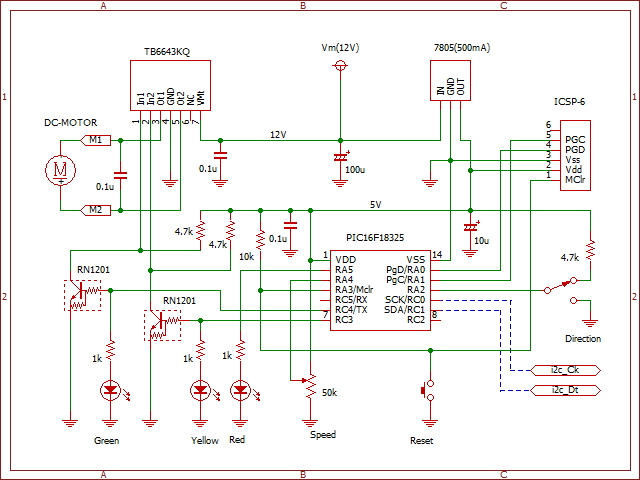This screenshot has width=640, height=480.
Task: Click the VDD pin label on PIC
Action: tap(345, 260)
